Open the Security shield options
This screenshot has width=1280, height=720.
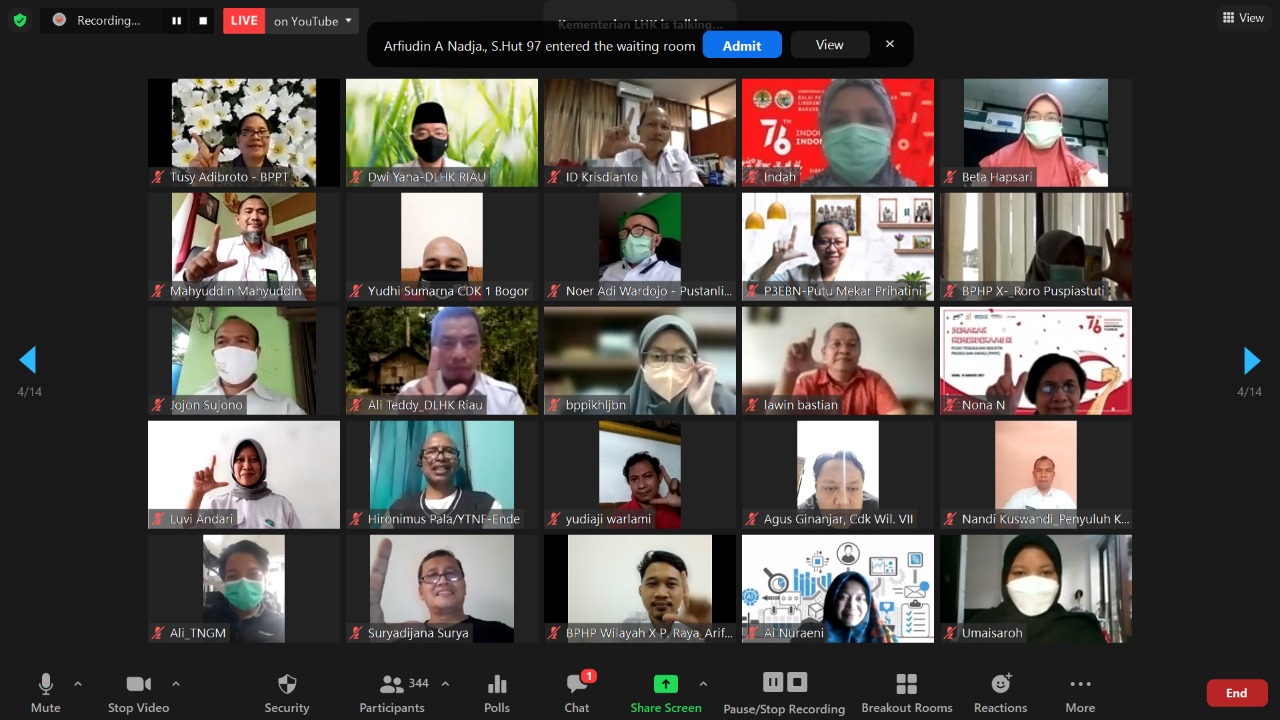tap(287, 693)
